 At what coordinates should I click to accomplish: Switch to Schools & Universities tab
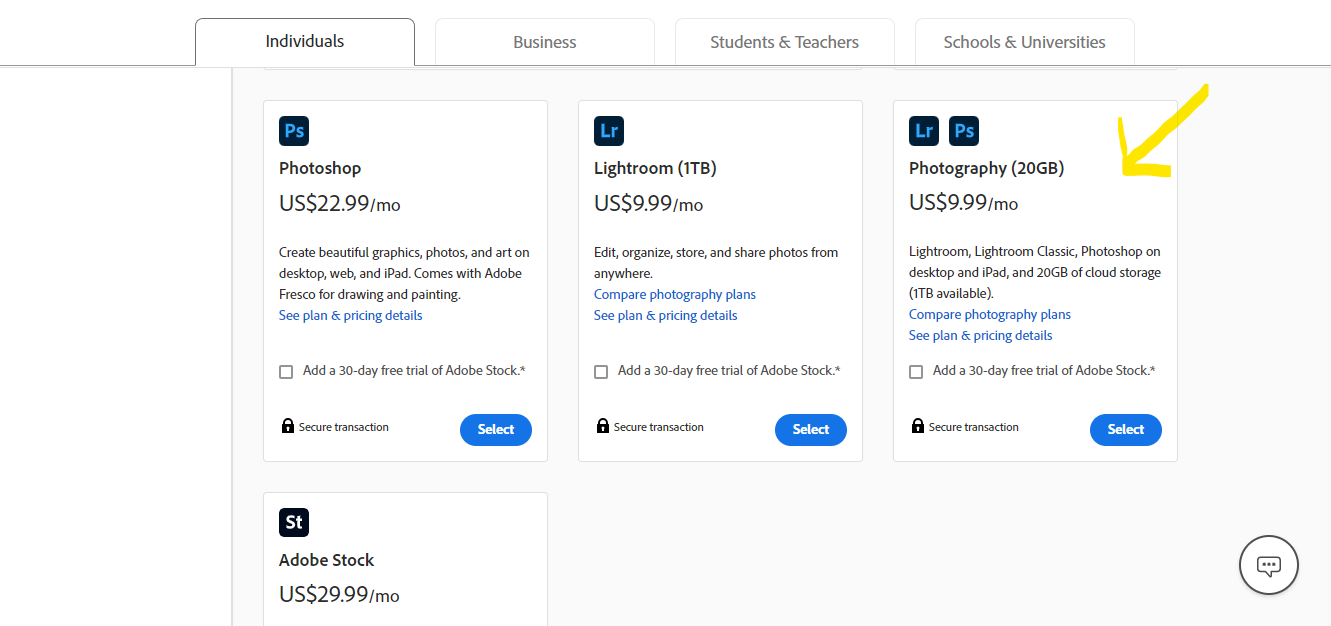tap(1025, 42)
